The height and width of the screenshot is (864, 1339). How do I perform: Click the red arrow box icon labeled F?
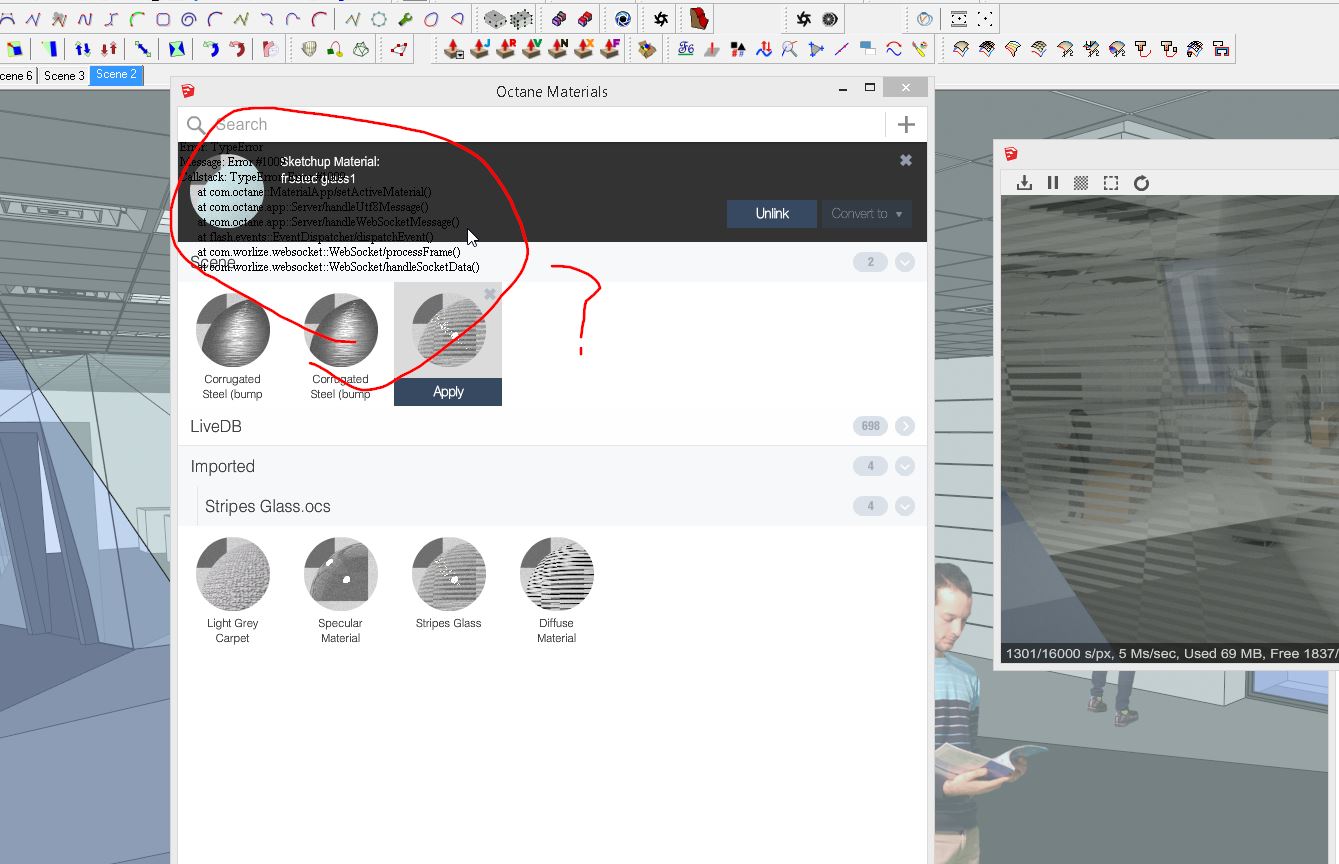click(x=610, y=48)
